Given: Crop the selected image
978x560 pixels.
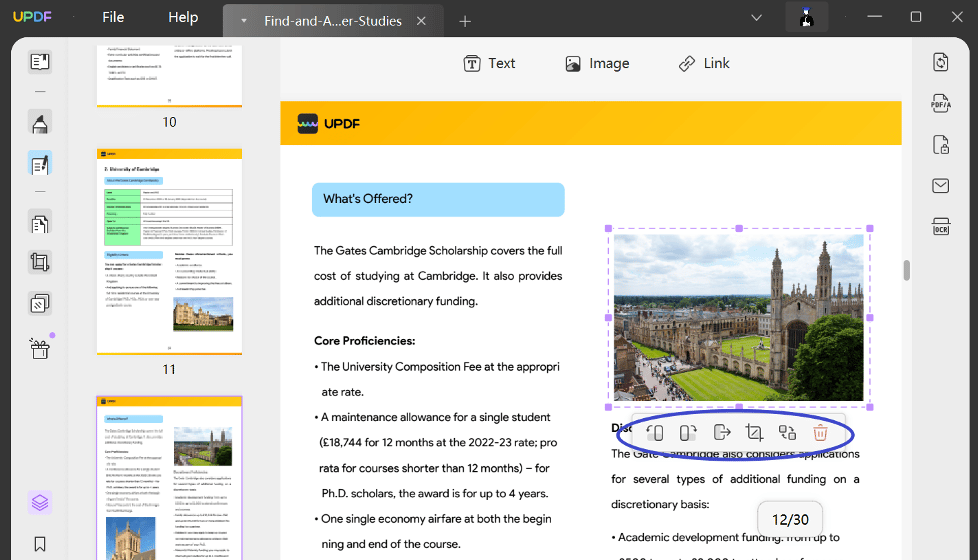Looking at the screenshot, I should click(755, 432).
